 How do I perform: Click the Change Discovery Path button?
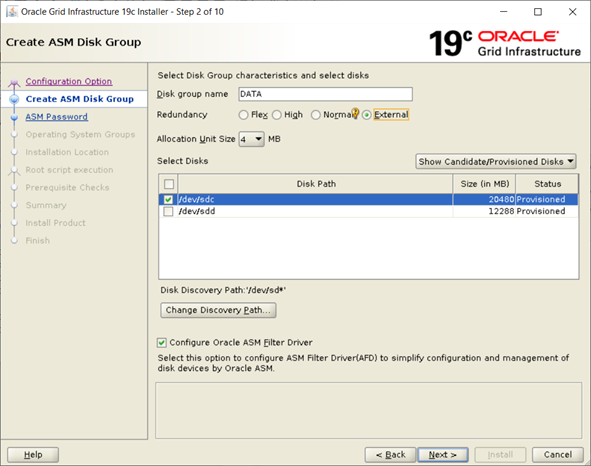[x=218, y=310]
